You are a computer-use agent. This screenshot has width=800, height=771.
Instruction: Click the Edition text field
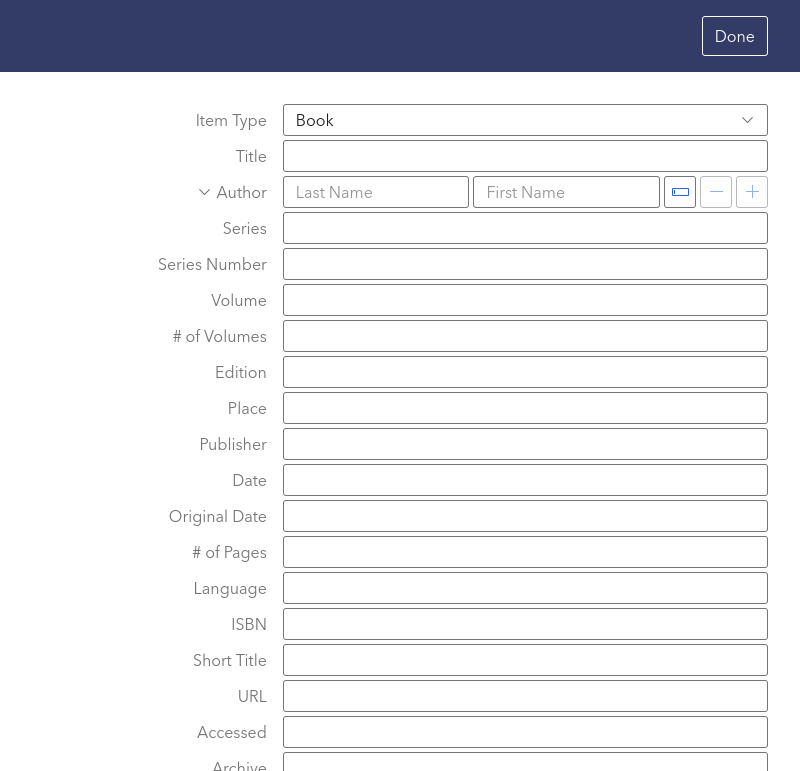525,372
